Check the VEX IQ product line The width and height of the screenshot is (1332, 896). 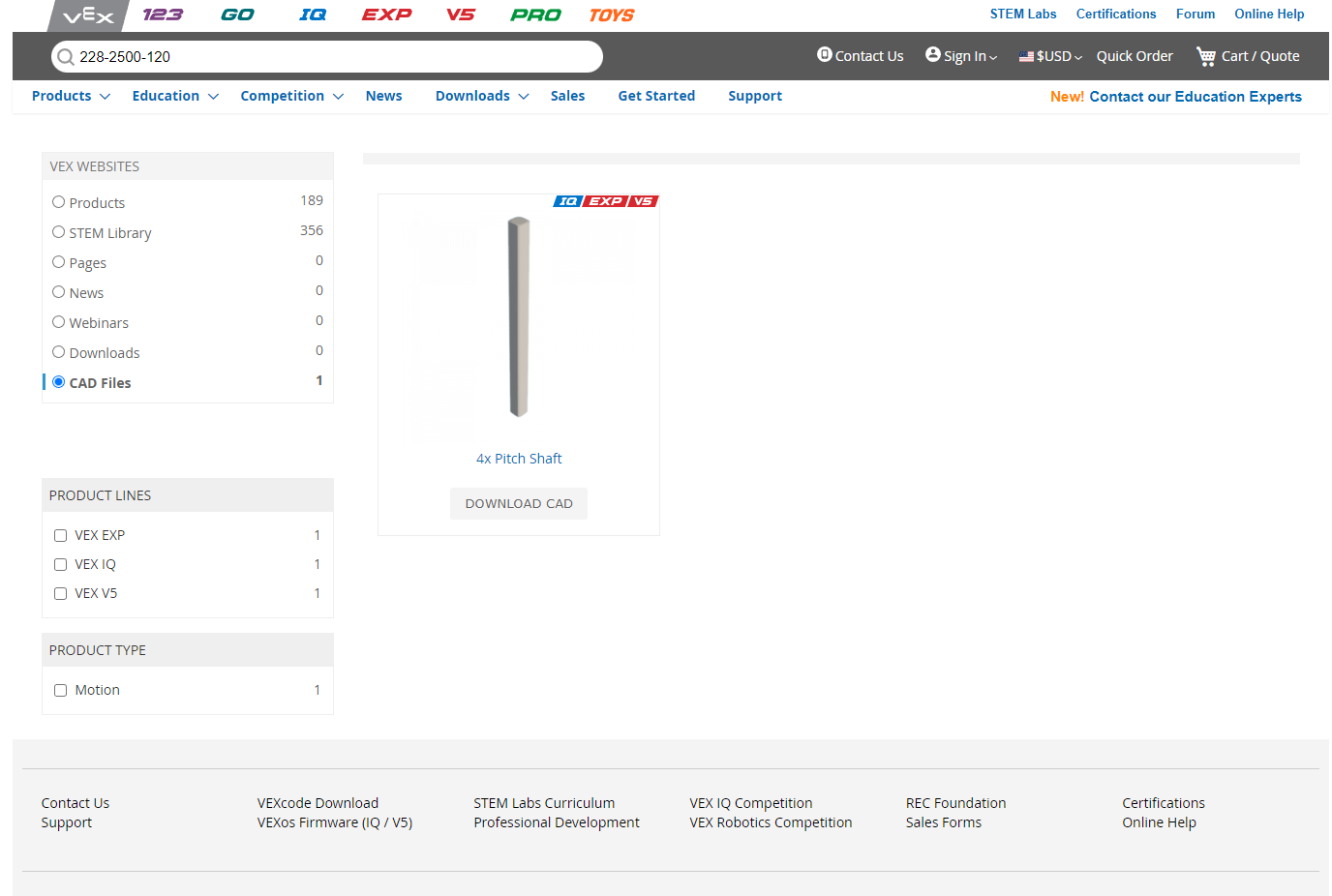61,565
